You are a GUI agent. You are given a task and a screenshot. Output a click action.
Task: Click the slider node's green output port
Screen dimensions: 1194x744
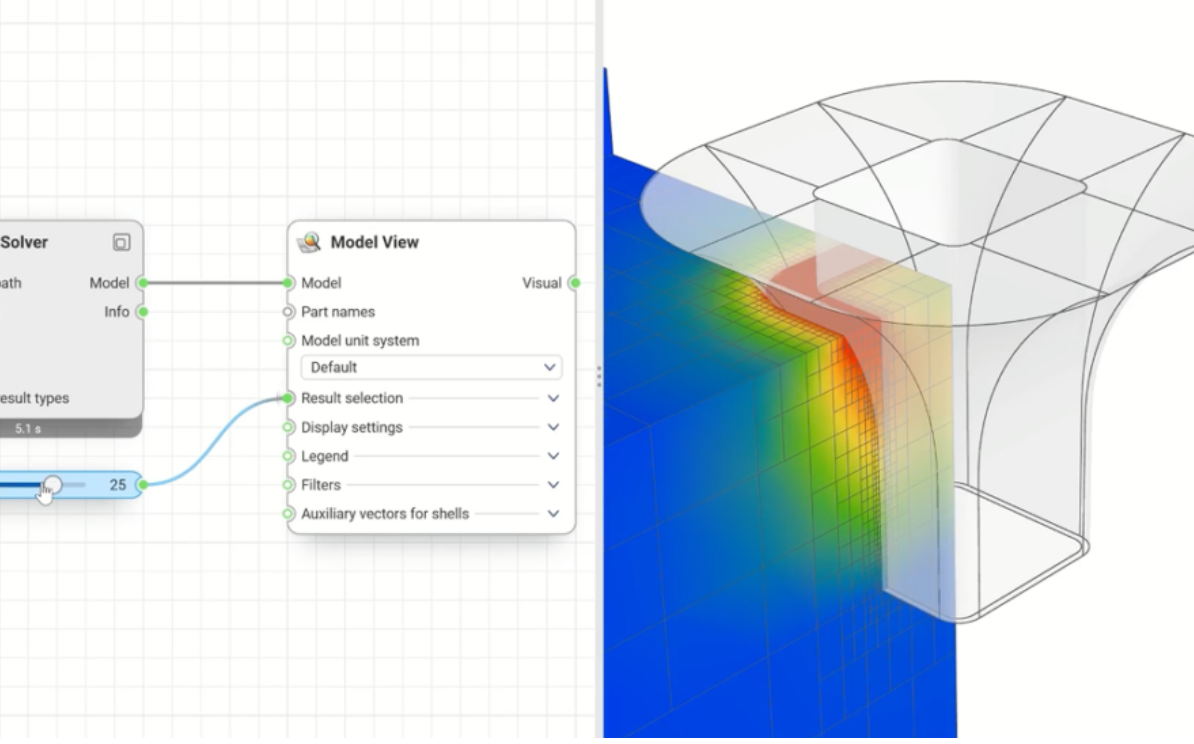click(x=143, y=485)
